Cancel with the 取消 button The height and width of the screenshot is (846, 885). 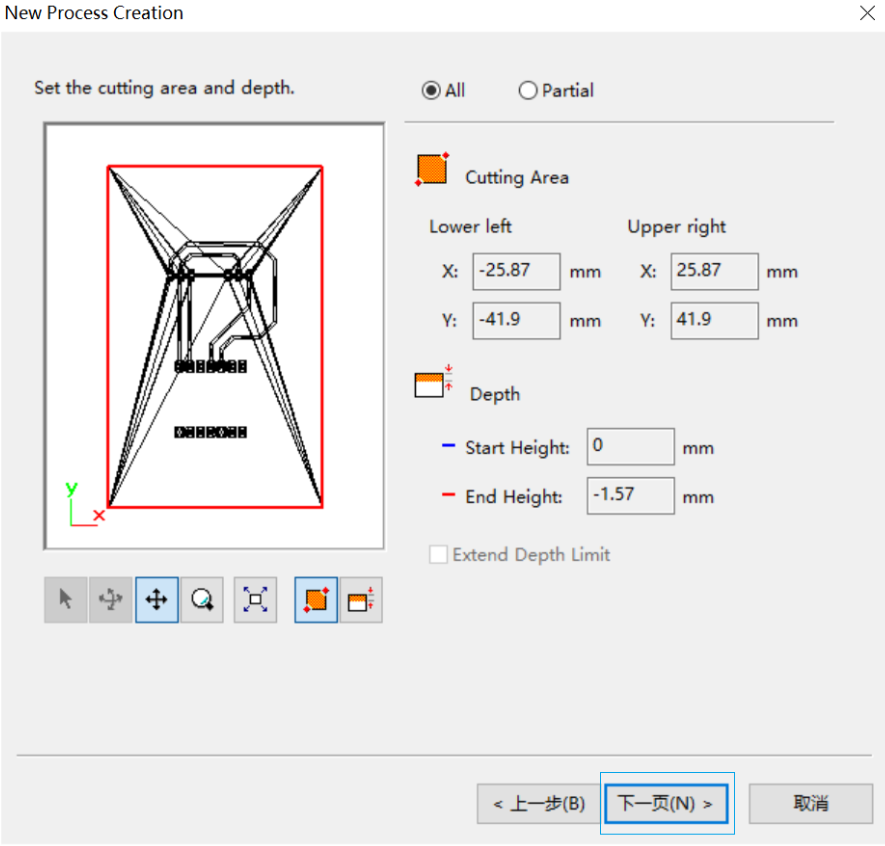[x=810, y=803]
